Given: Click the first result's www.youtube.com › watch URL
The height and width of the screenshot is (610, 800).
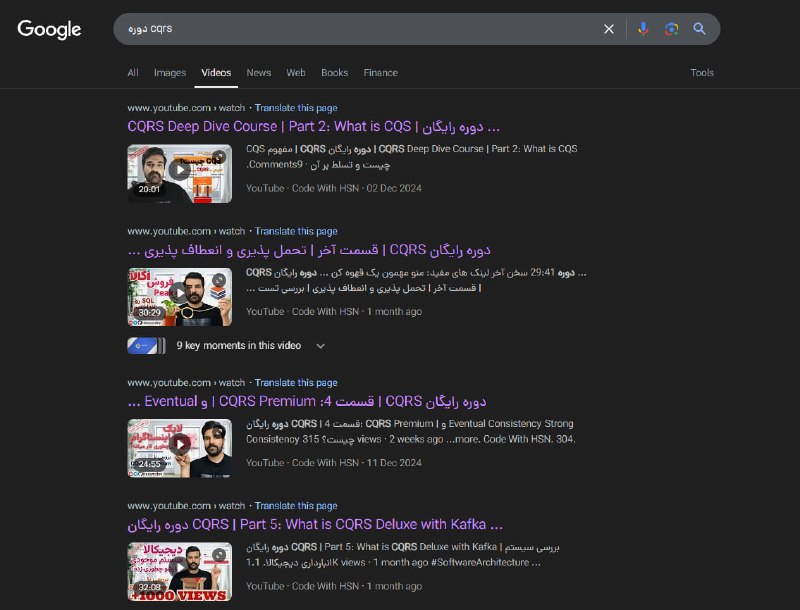Looking at the screenshot, I should tap(186, 108).
